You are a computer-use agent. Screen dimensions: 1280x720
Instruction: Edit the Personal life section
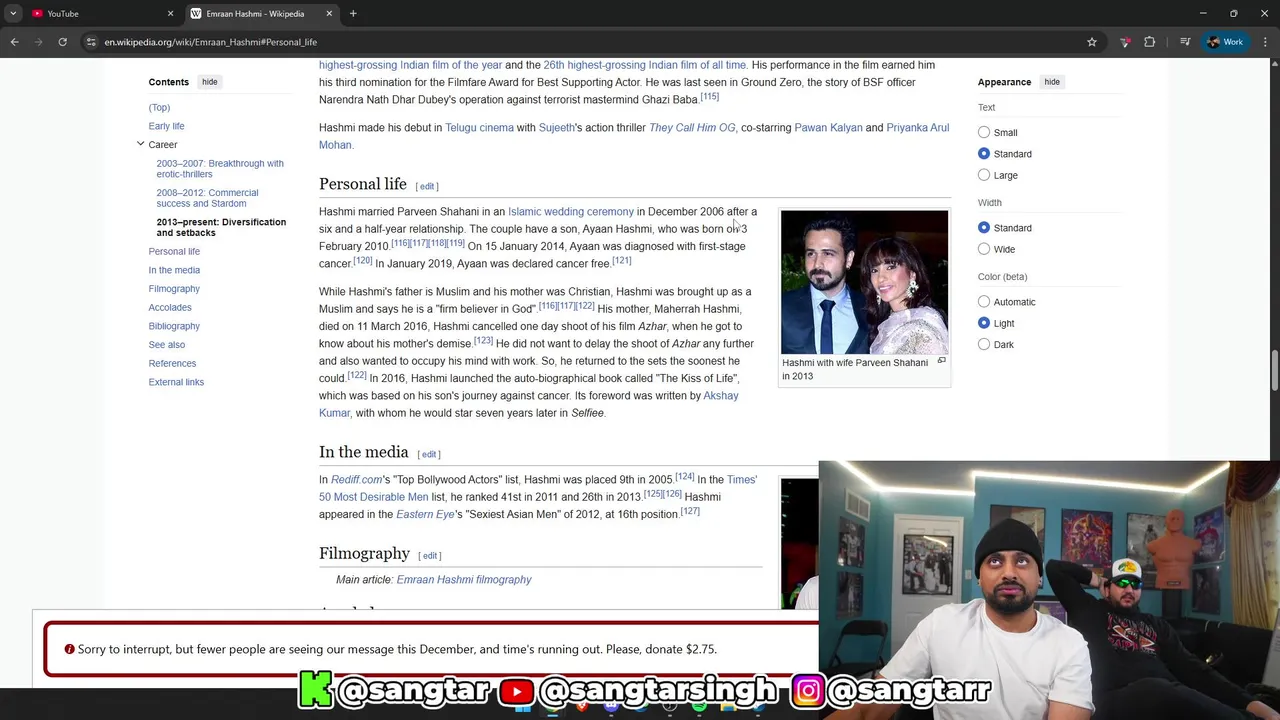click(x=427, y=186)
